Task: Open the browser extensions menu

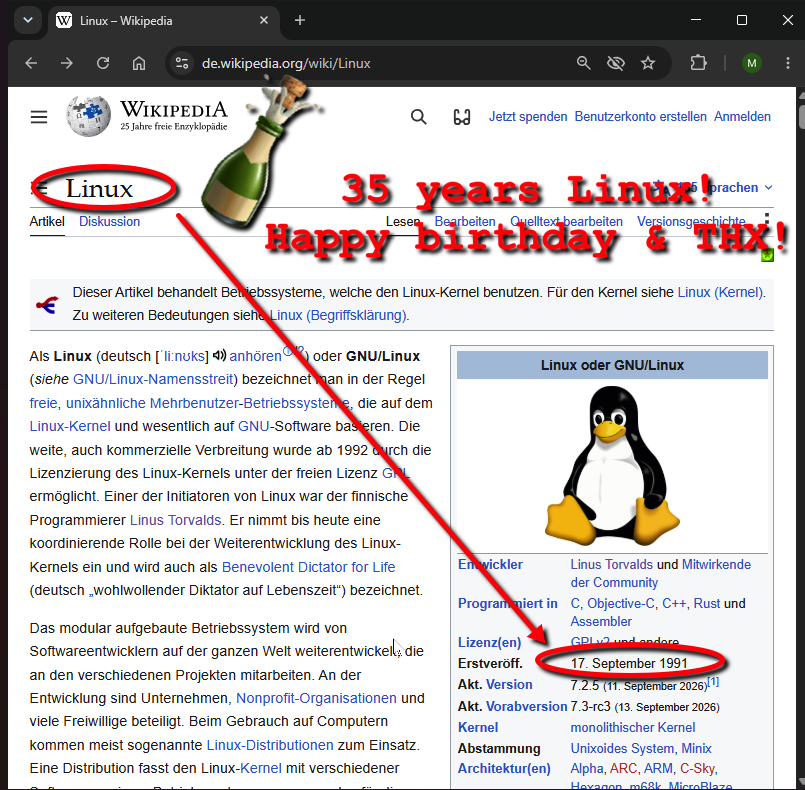Action: 698,63
